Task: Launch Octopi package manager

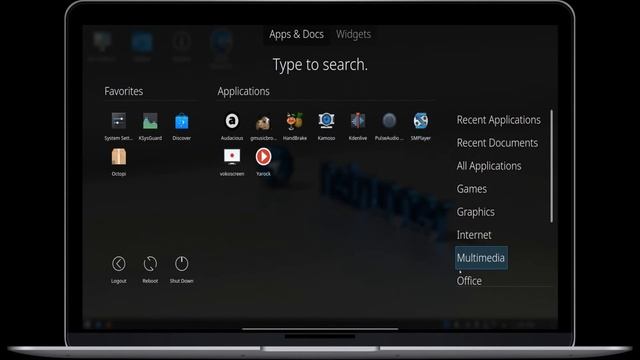Action: [x=119, y=162]
